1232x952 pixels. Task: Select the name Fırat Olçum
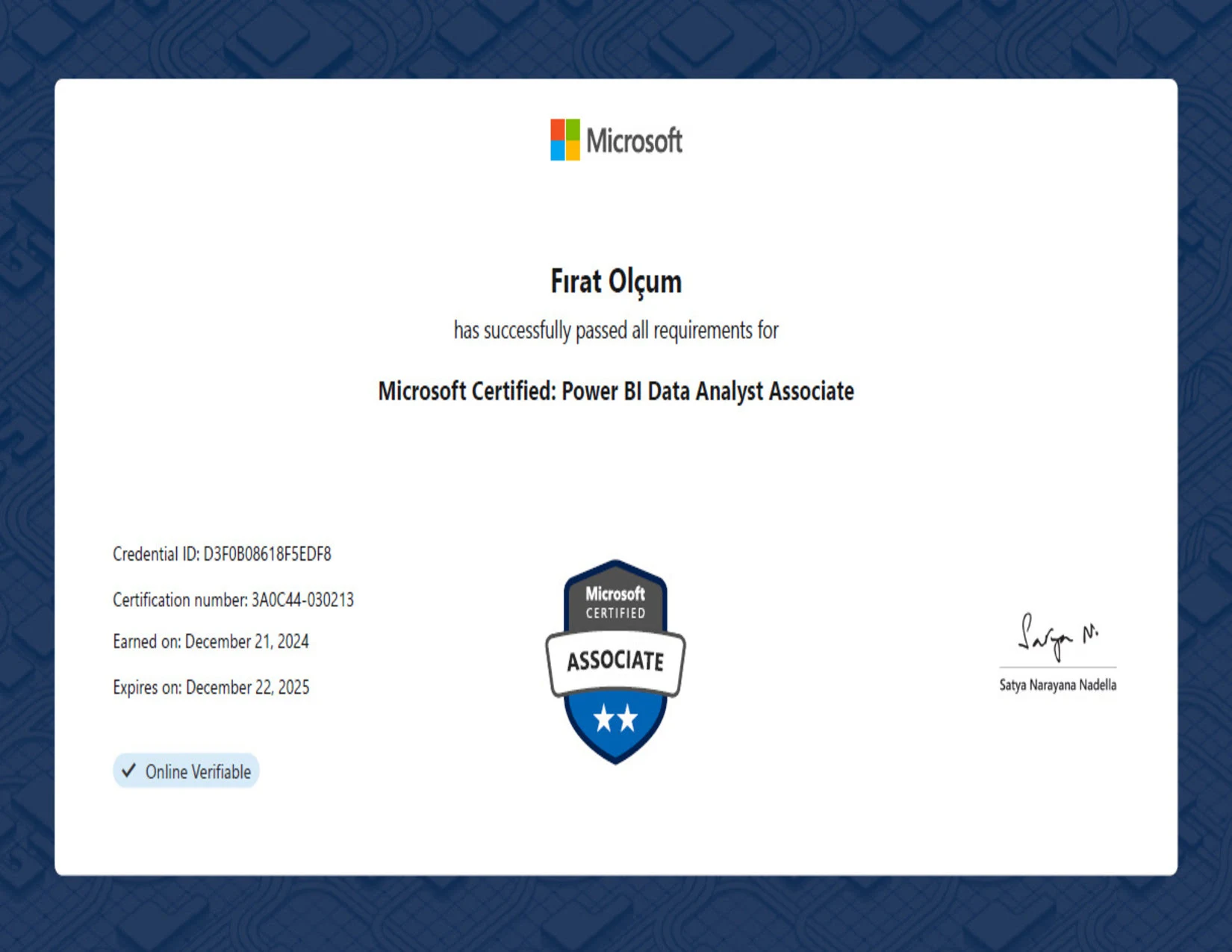[x=616, y=281]
